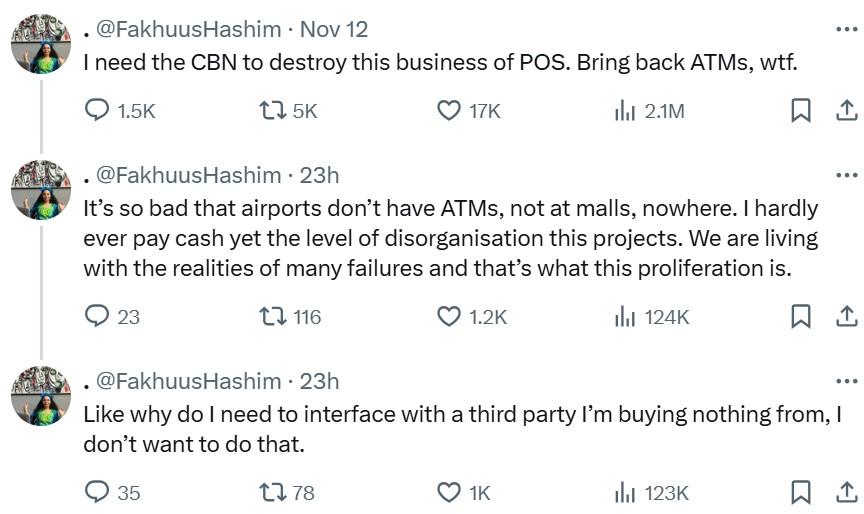
Task: View analytics showing 124K views
Action: (x=625, y=316)
